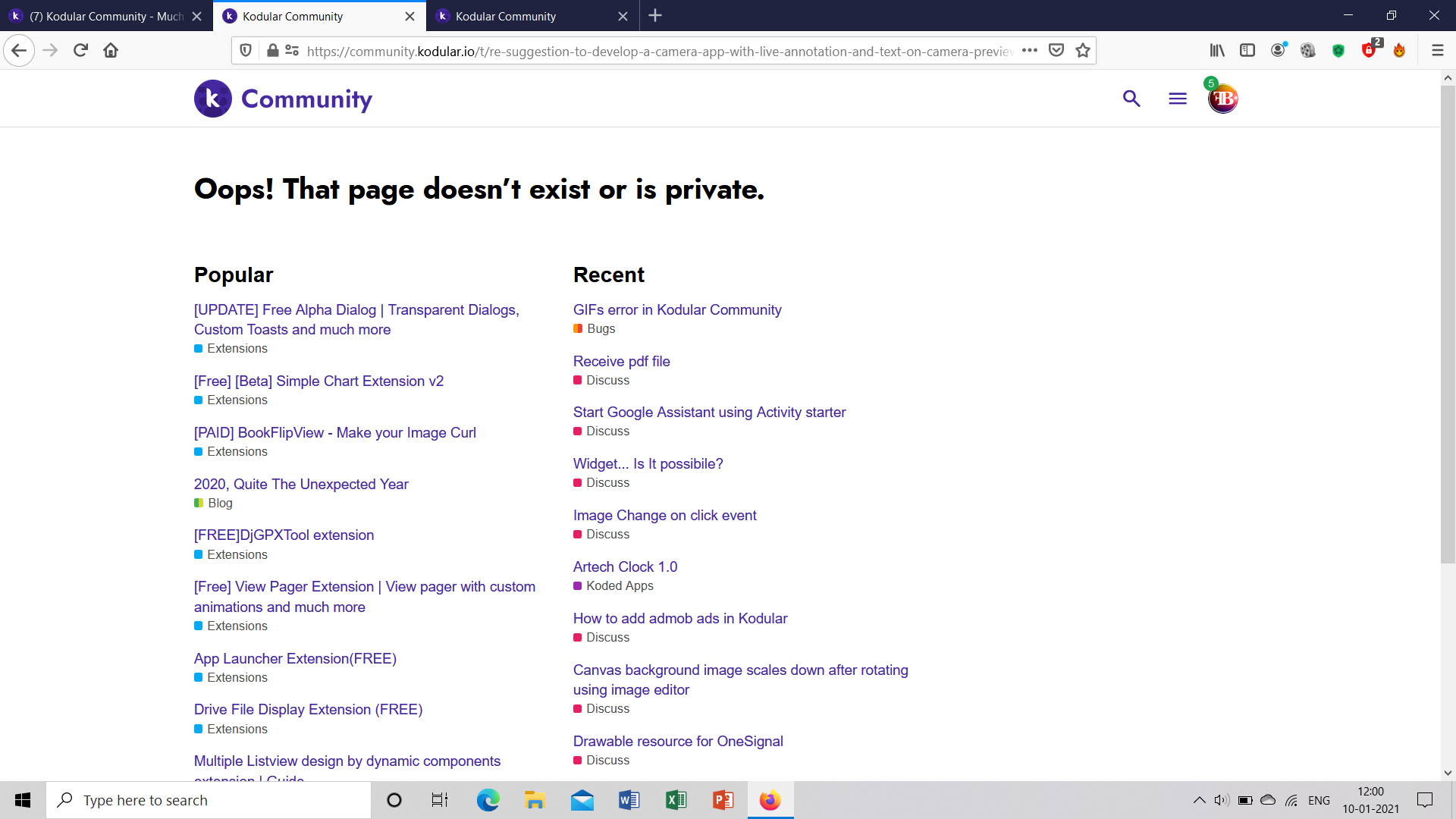Open 'Image Change on click event' topic
The width and height of the screenshot is (1456, 819).
point(664,515)
